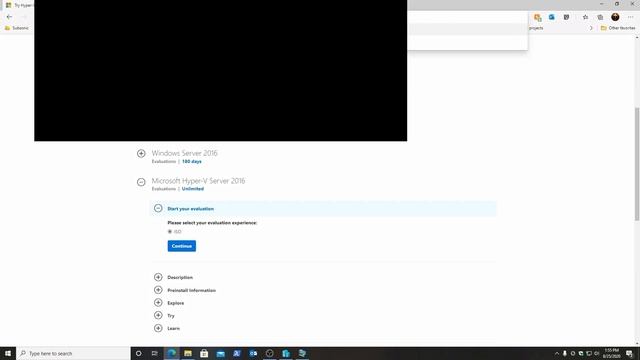Expand the Description section

pyautogui.click(x=158, y=277)
